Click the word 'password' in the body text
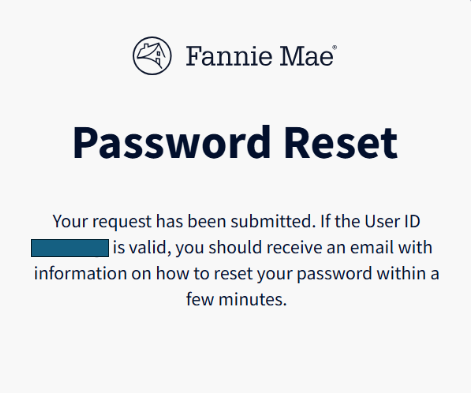Image resolution: width=471 pixels, height=393 pixels. [334, 274]
